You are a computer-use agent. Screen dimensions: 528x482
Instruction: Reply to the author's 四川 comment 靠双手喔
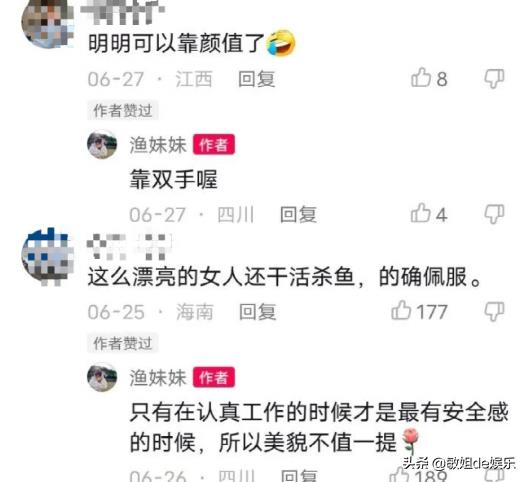pyautogui.click(x=298, y=215)
